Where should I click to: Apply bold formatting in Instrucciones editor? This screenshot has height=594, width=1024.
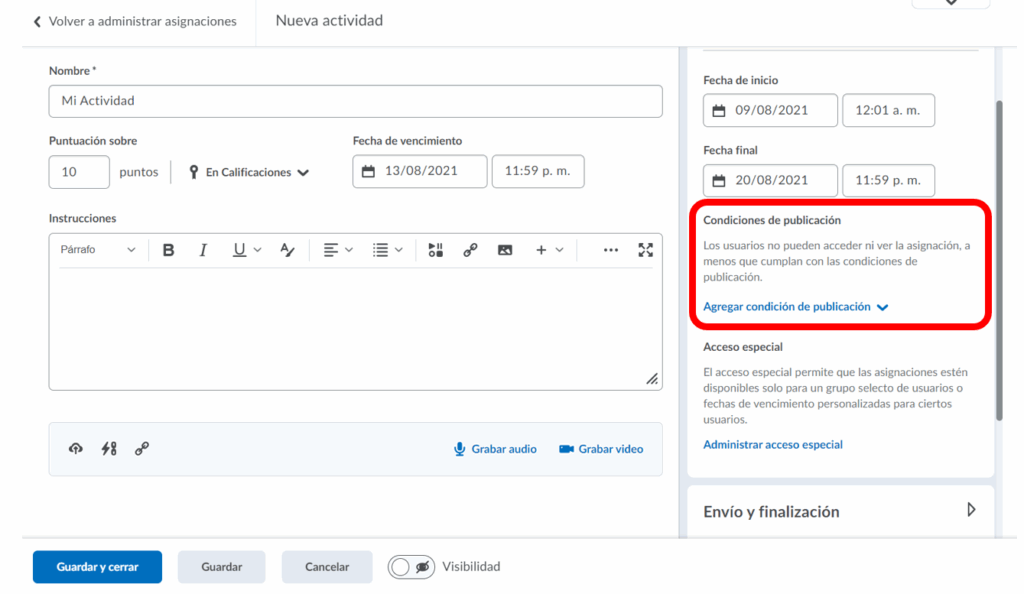[169, 250]
